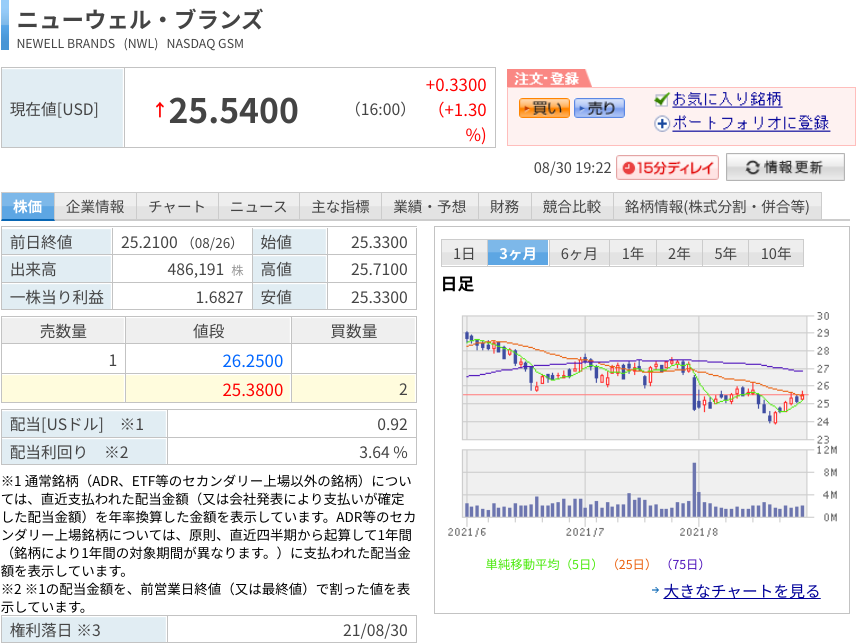Click the 配当利回り value 3.64 %
856x643 pixels.
click(x=383, y=453)
